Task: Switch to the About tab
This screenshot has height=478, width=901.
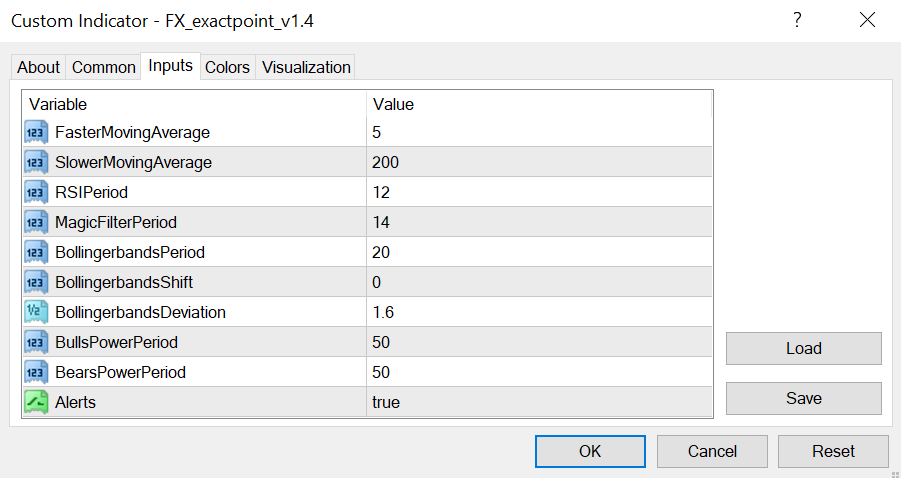Action: coord(39,67)
